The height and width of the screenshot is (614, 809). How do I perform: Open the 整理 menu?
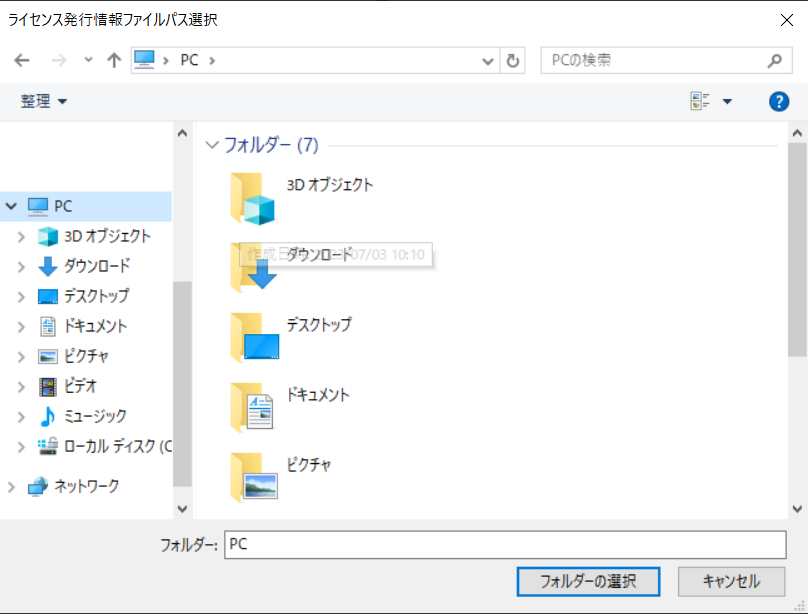[44, 101]
